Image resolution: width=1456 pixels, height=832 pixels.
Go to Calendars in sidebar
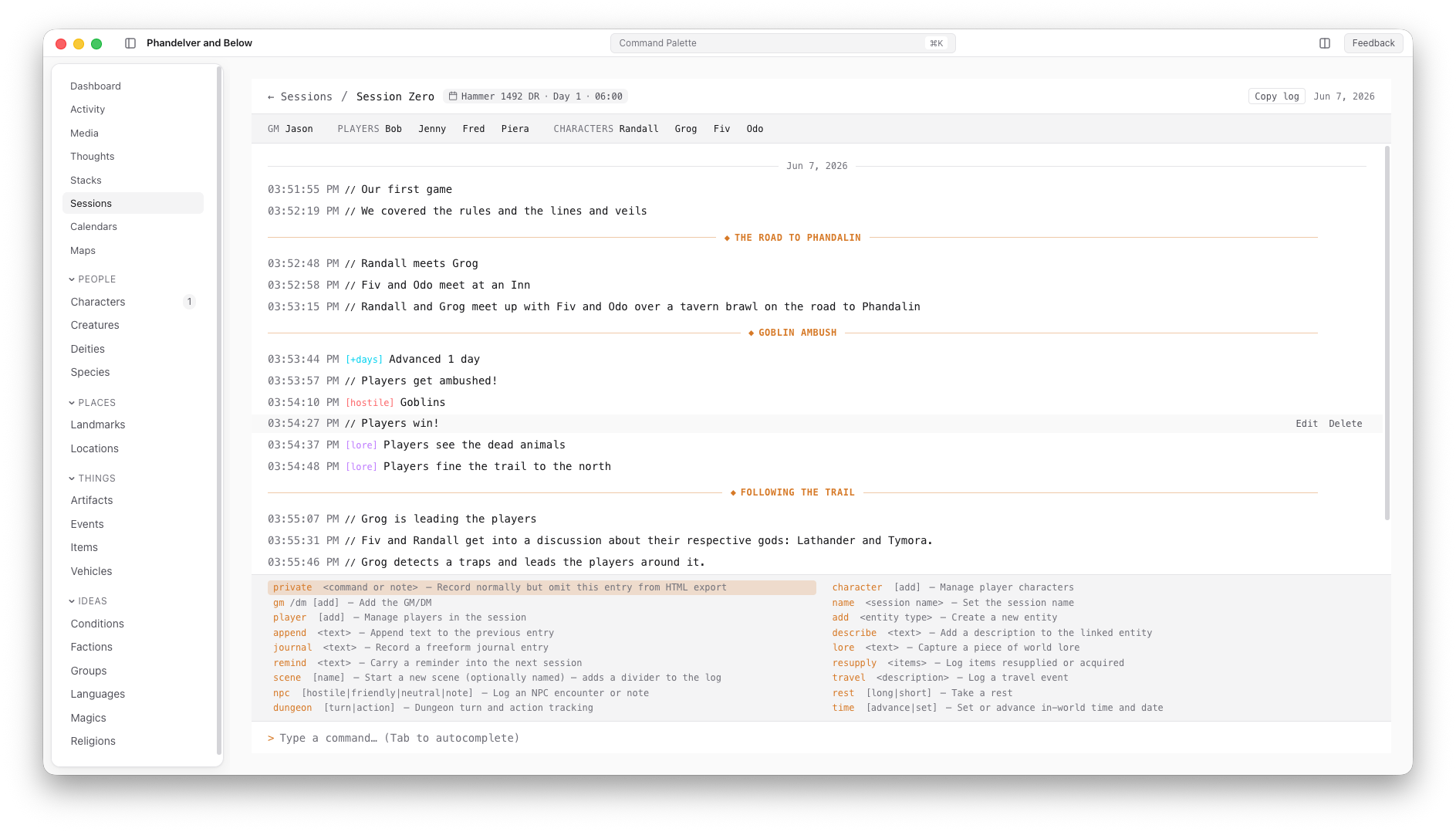coord(93,227)
